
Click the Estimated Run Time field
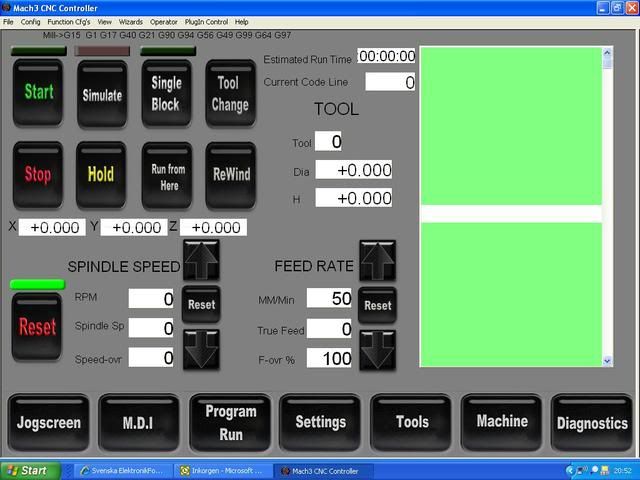coord(386,56)
